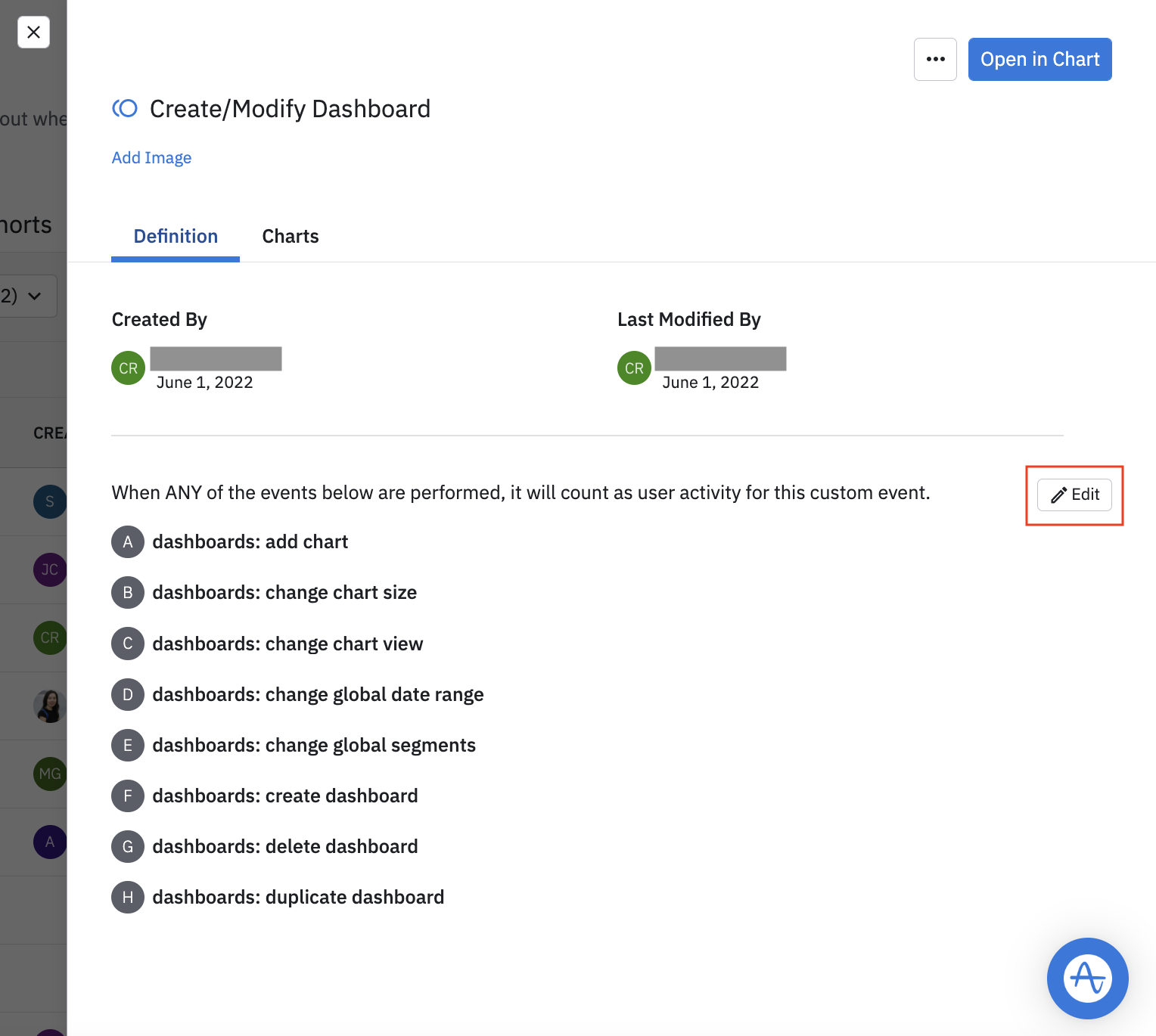Screen dimensions: 1156x1036
Task: Click the Open in Chart button
Action: click(1039, 59)
